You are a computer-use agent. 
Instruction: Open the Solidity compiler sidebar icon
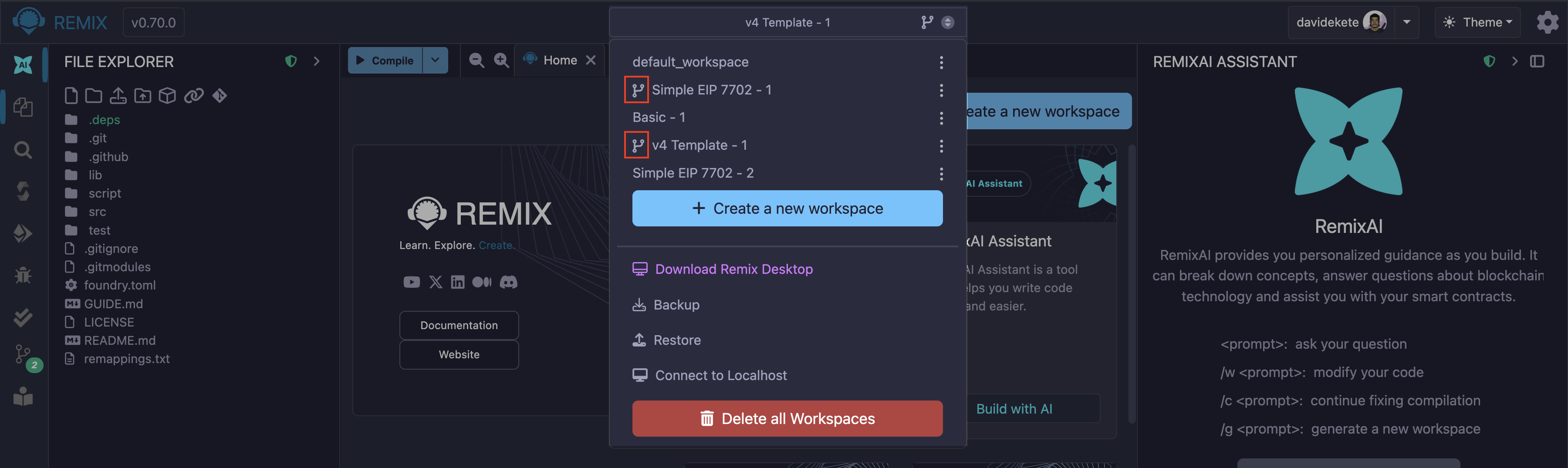pos(23,191)
